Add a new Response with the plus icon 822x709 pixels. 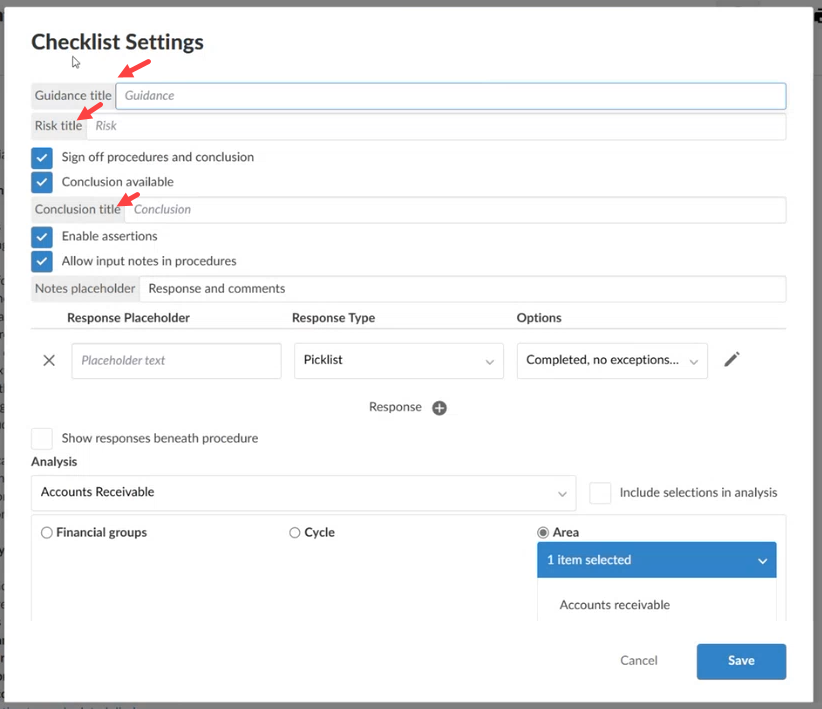pyautogui.click(x=437, y=407)
